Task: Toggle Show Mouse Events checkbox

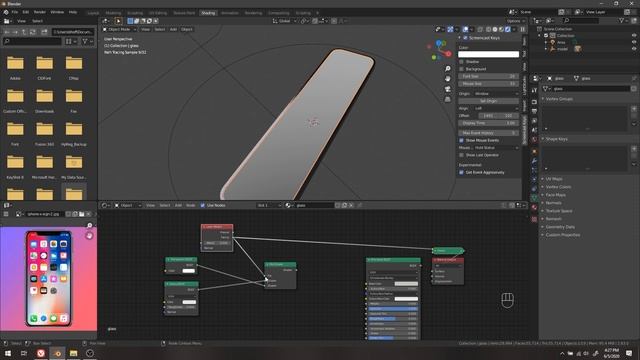Action: (462, 140)
